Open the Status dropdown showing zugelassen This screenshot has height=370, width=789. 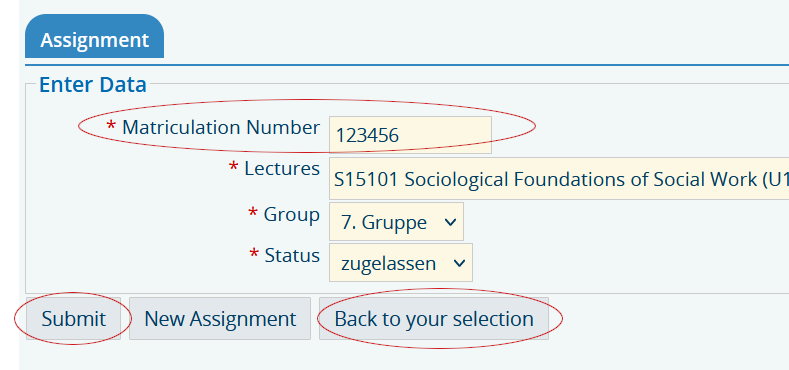pos(401,263)
